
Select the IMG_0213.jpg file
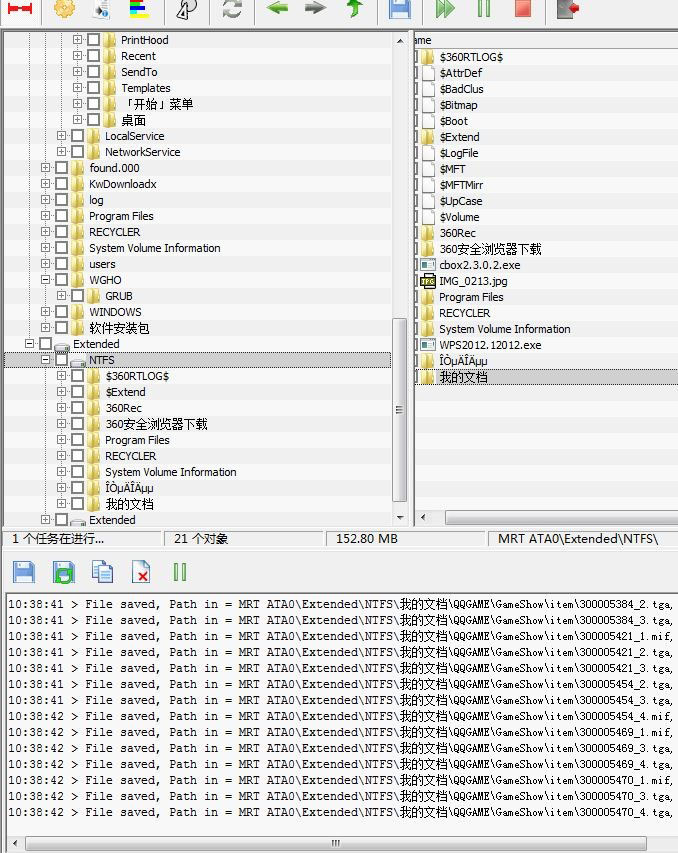tap(472, 281)
